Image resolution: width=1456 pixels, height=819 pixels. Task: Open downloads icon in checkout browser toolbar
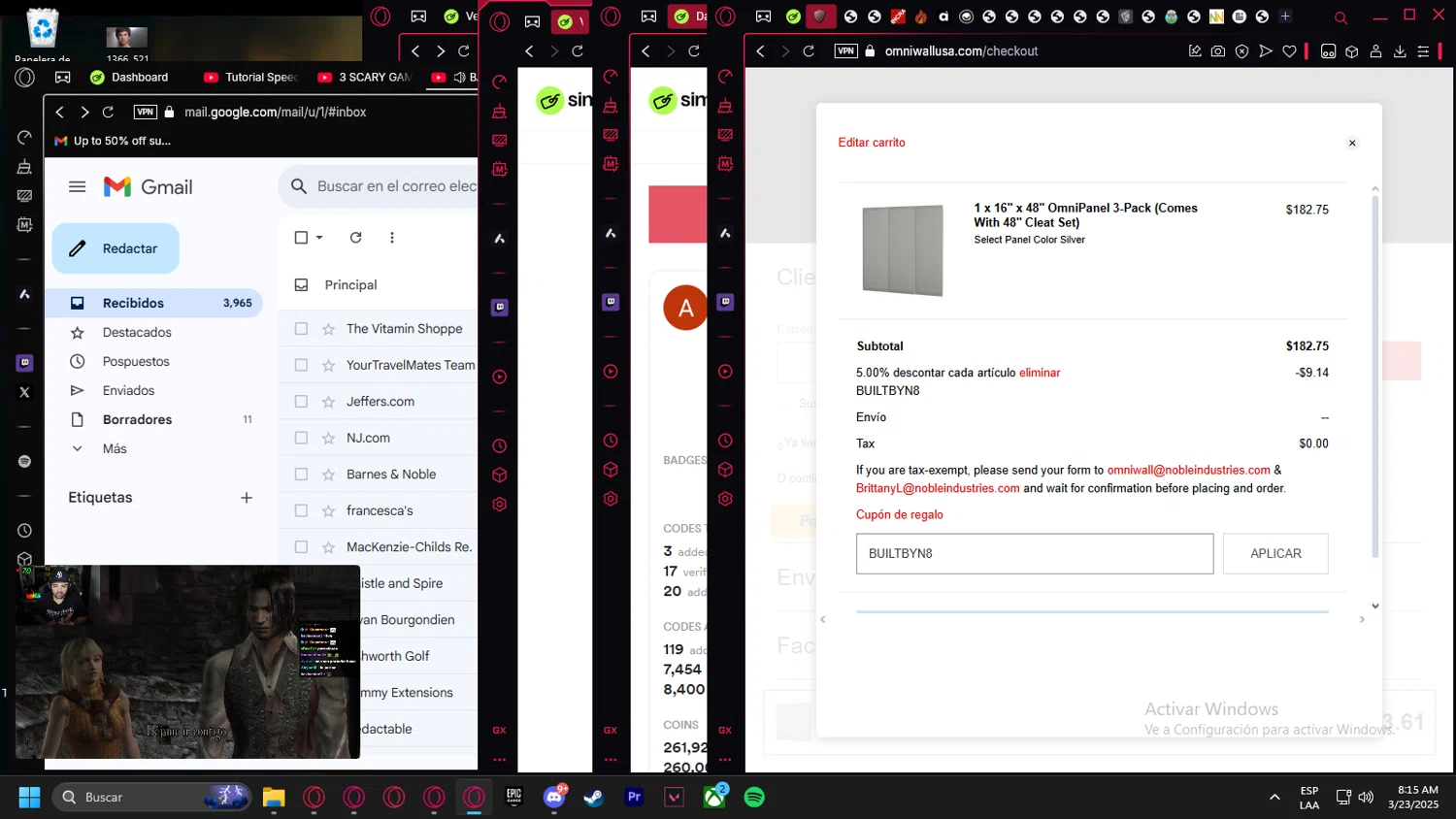click(1400, 51)
